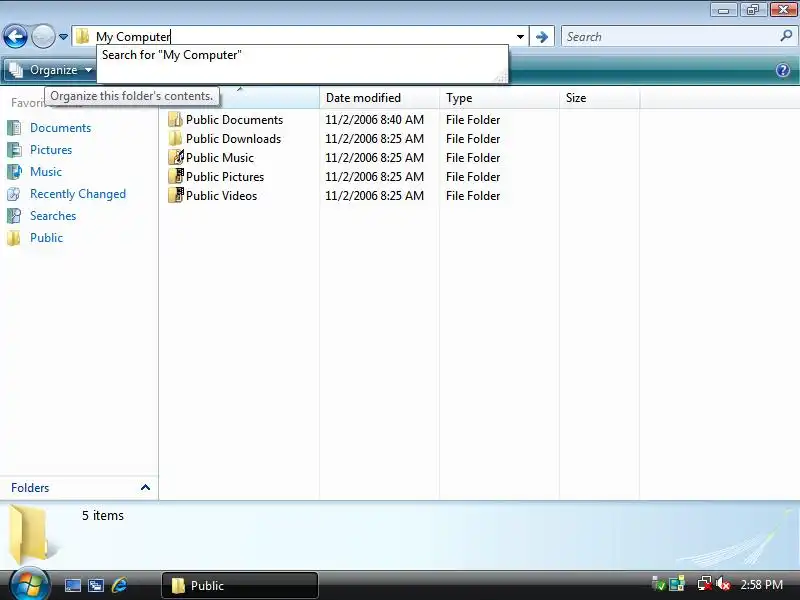Click the Back navigation arrow
The width and height of the screenshot is (800, 600).
[15, 37]
